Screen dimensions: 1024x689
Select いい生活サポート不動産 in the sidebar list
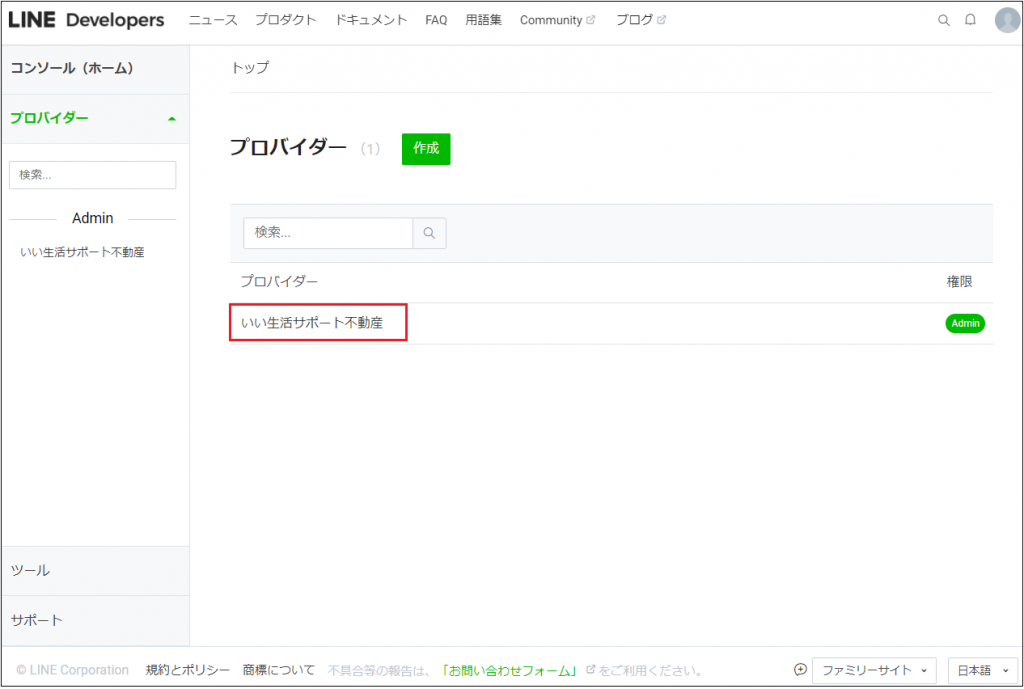(x=82, y=252)
